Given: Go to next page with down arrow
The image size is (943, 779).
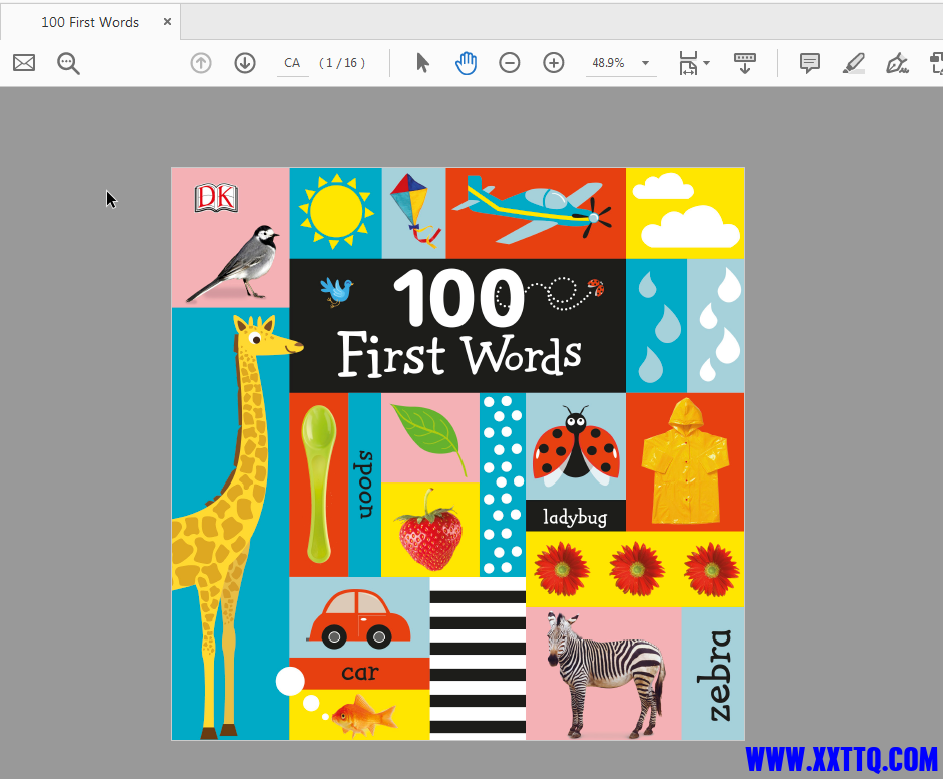Looking at the screenshot, I should (245, 63).
